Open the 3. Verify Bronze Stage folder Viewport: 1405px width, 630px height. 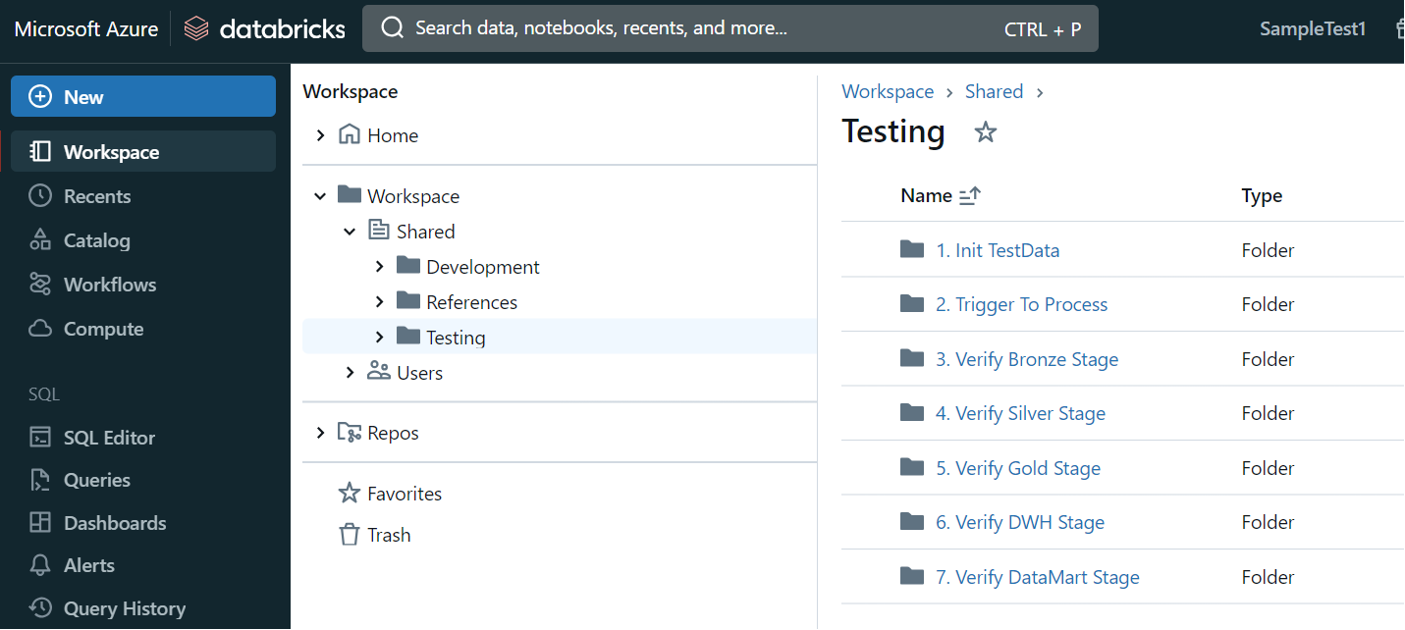tap(1026, 358)
